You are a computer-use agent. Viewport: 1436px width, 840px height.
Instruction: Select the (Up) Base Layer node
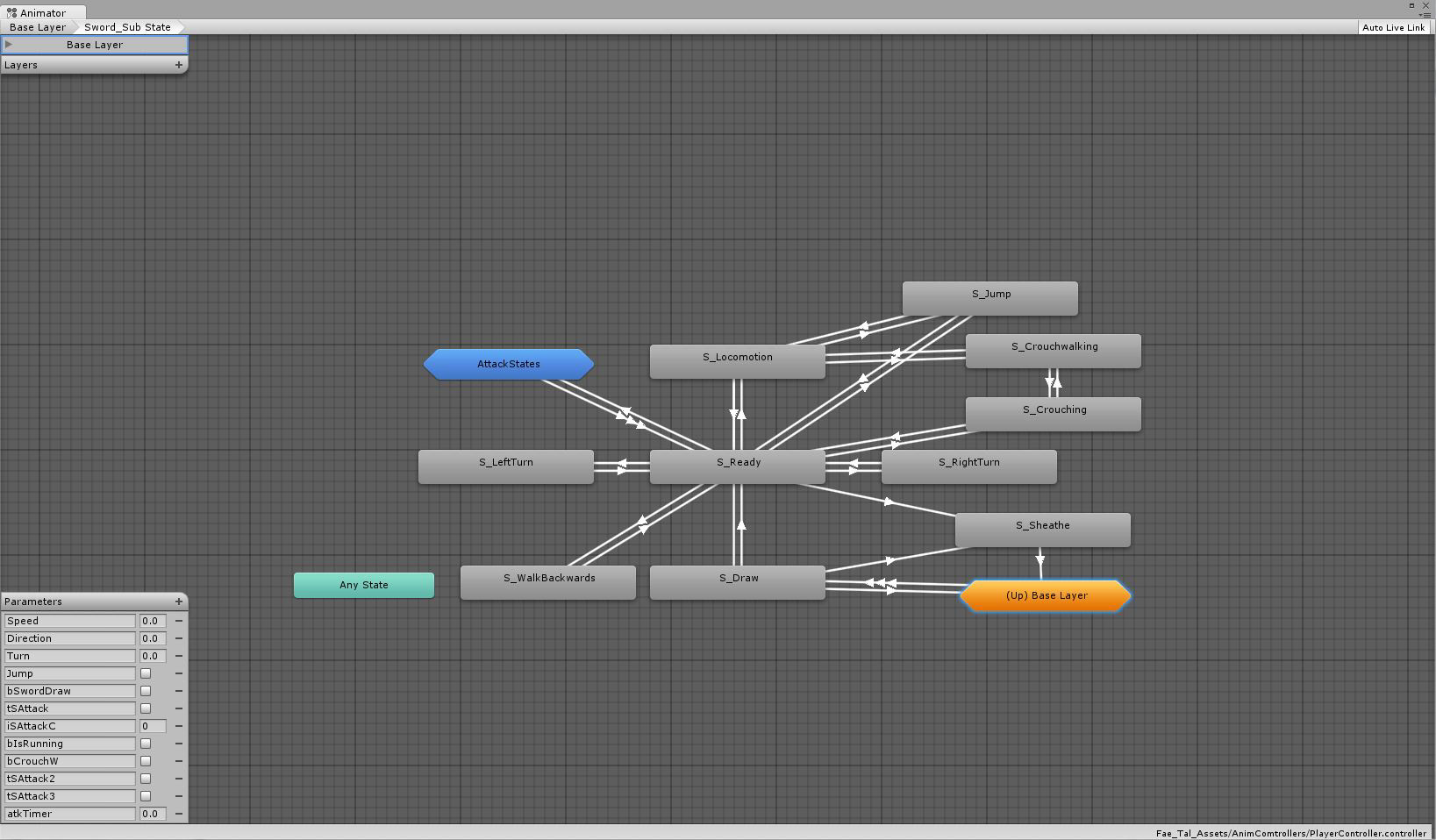click(x=1047, y=596)
